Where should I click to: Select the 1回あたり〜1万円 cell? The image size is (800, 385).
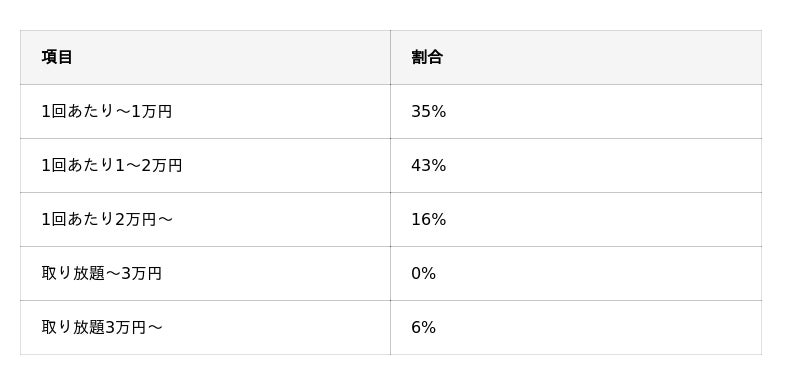pos(205,111)
